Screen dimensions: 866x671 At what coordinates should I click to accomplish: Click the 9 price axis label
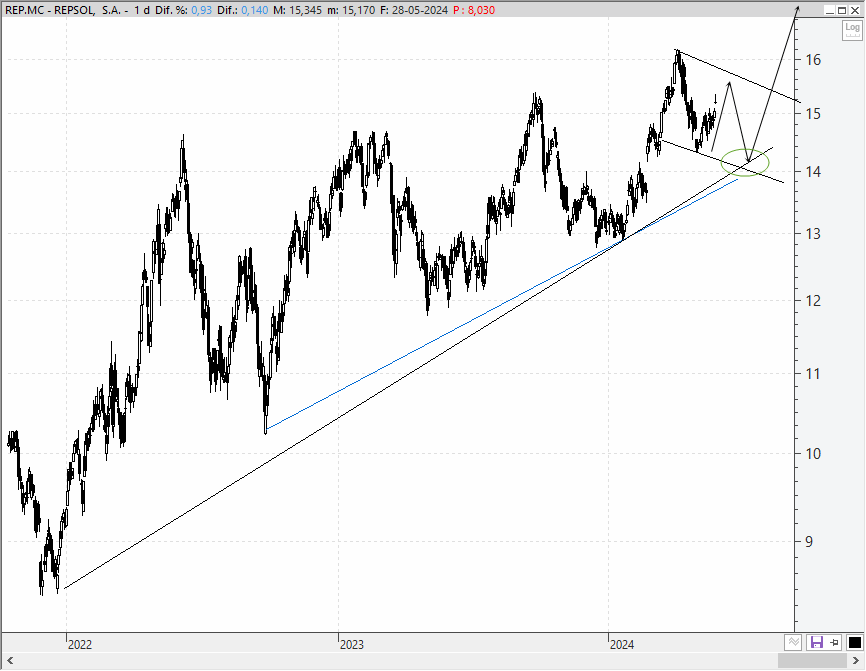tap(809, 542)
